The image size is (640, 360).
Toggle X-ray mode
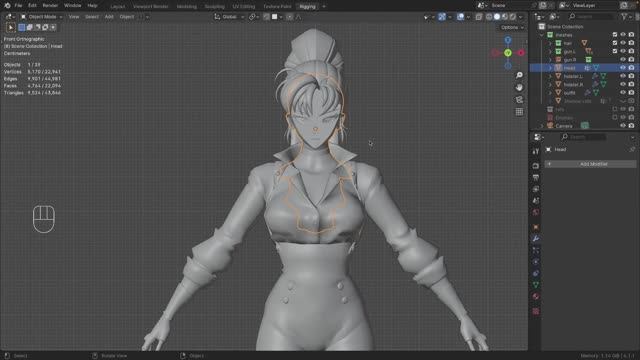(x=479, y=17)
